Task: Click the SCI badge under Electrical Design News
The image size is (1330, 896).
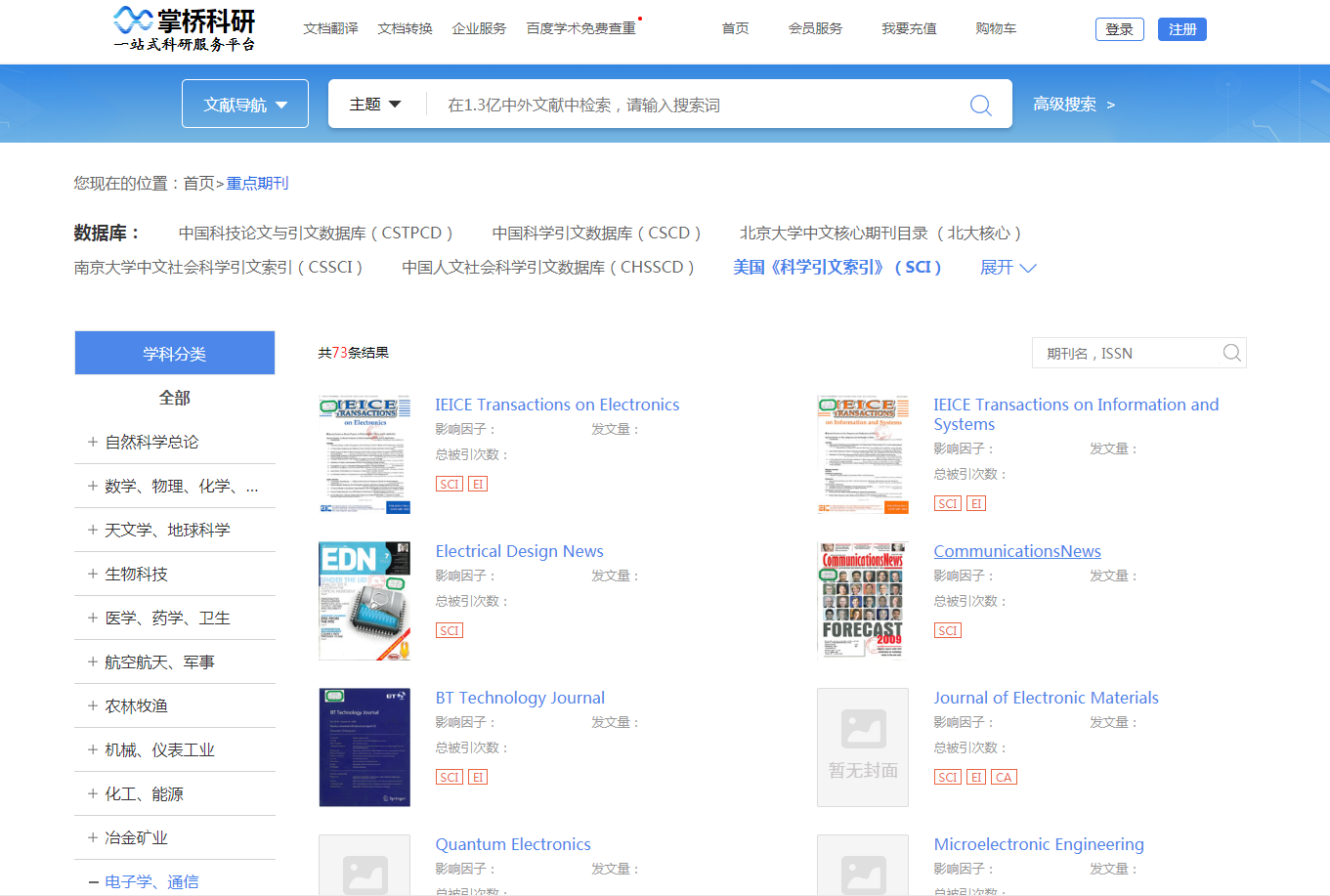Action: point(449,629)
